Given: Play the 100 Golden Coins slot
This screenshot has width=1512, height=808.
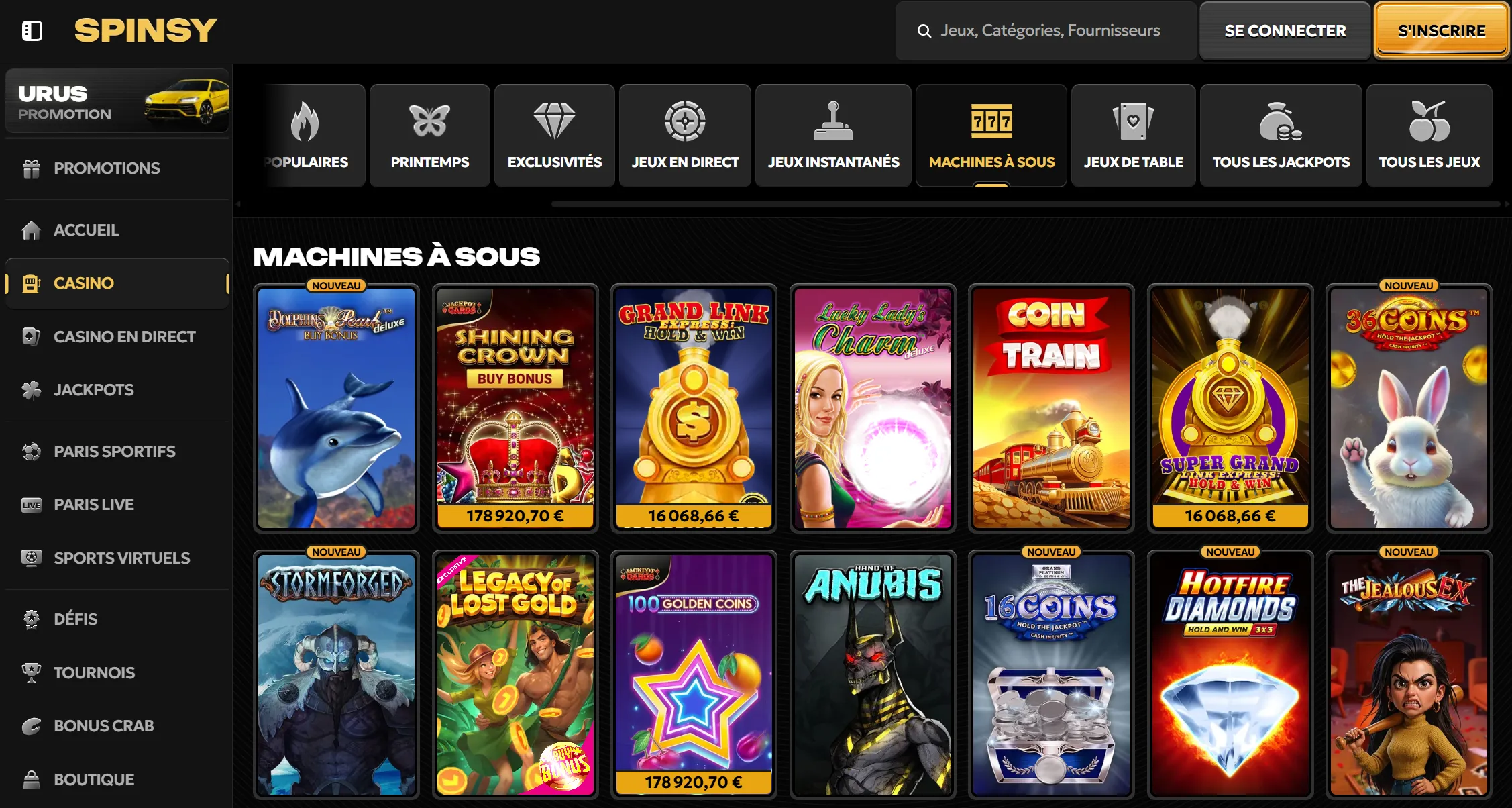Looking at the screenshot, I should [694, 674].
